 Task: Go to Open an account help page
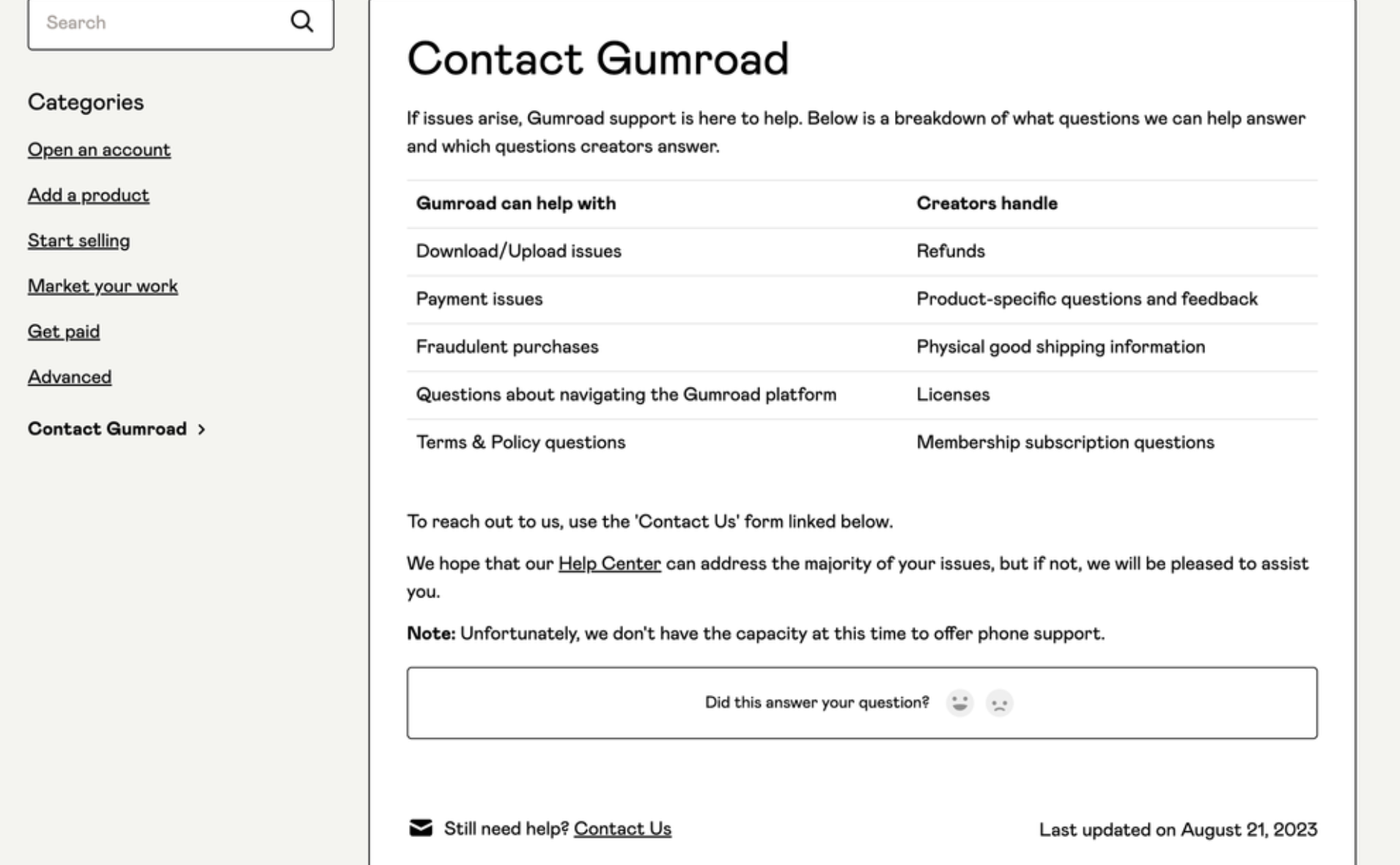(99, 150)
